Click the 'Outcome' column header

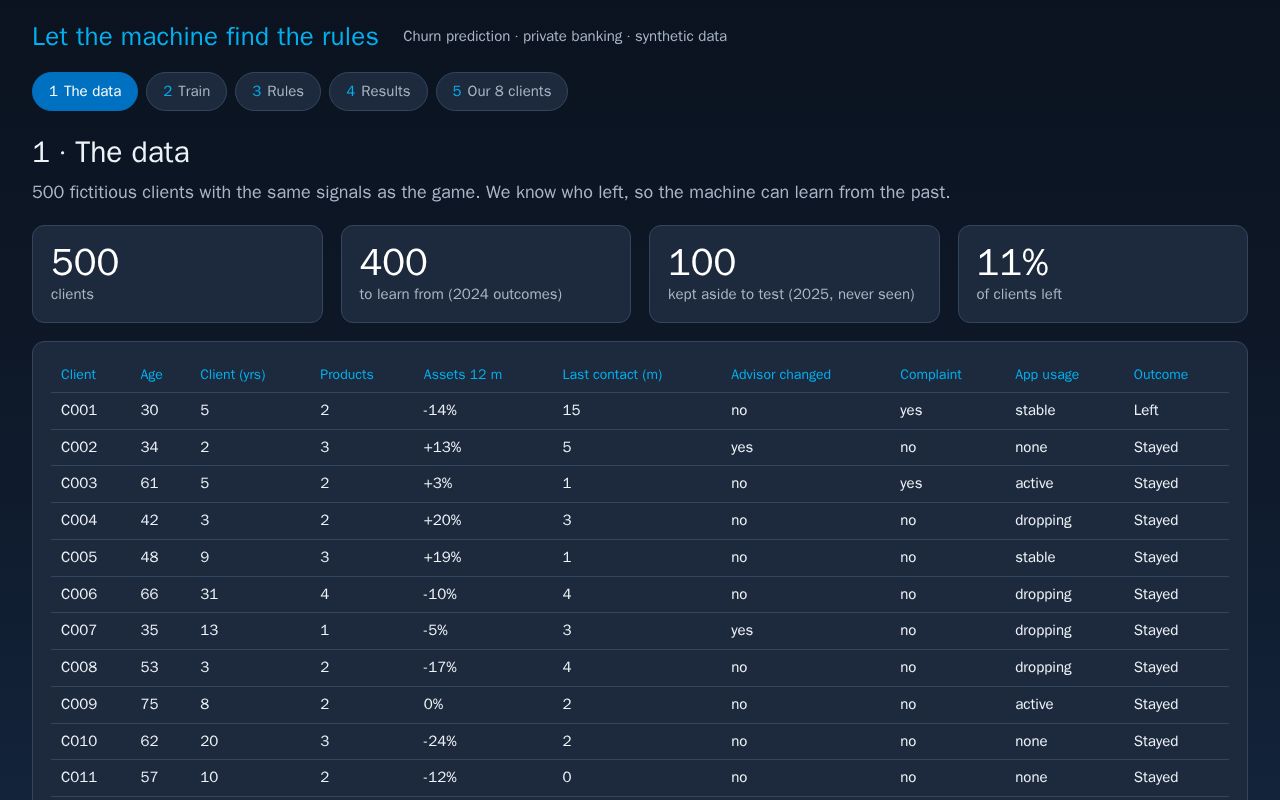[1160, 374]
